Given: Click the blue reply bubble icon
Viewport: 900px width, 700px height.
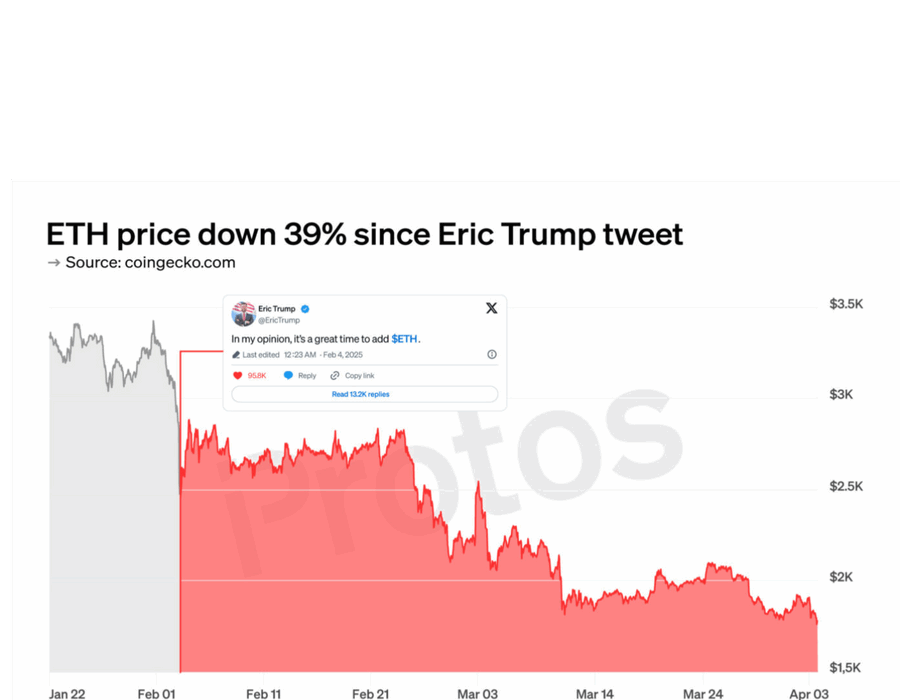Looking at the screenshot, I should click(288, 375).
